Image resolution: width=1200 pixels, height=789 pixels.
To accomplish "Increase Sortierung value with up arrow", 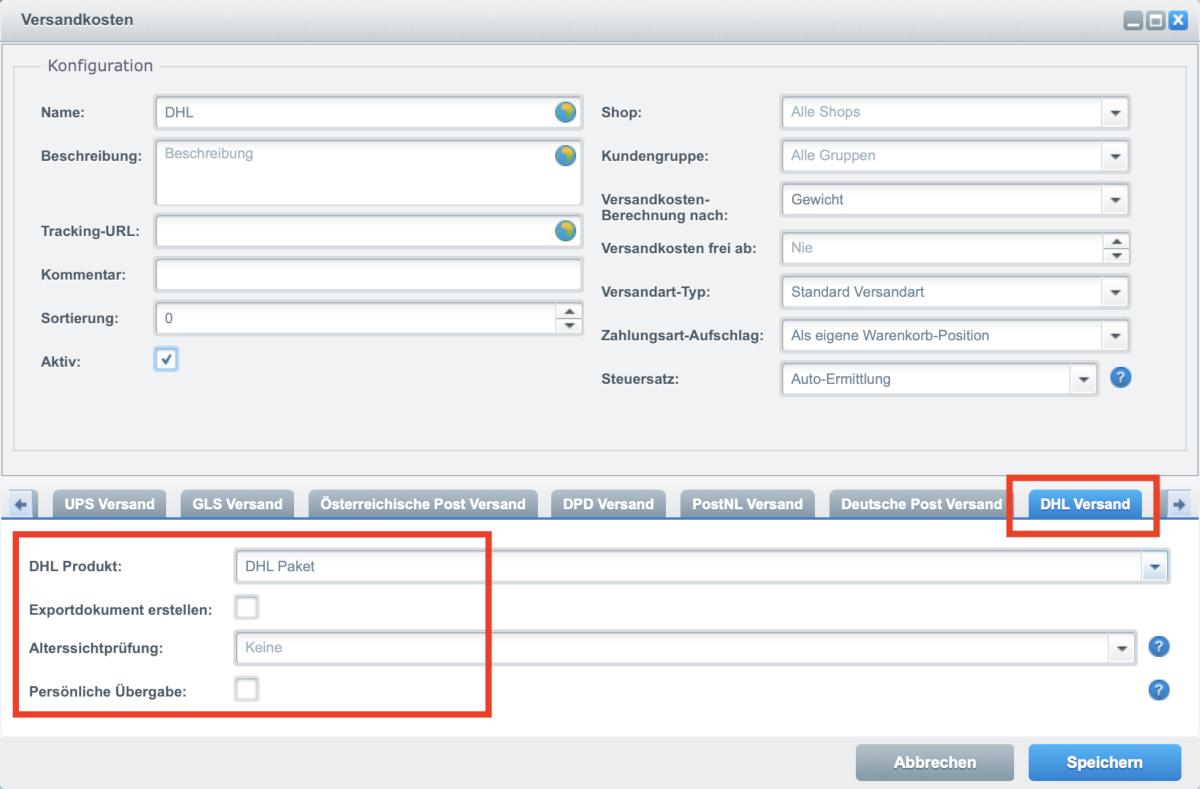I will coord(568,311).
